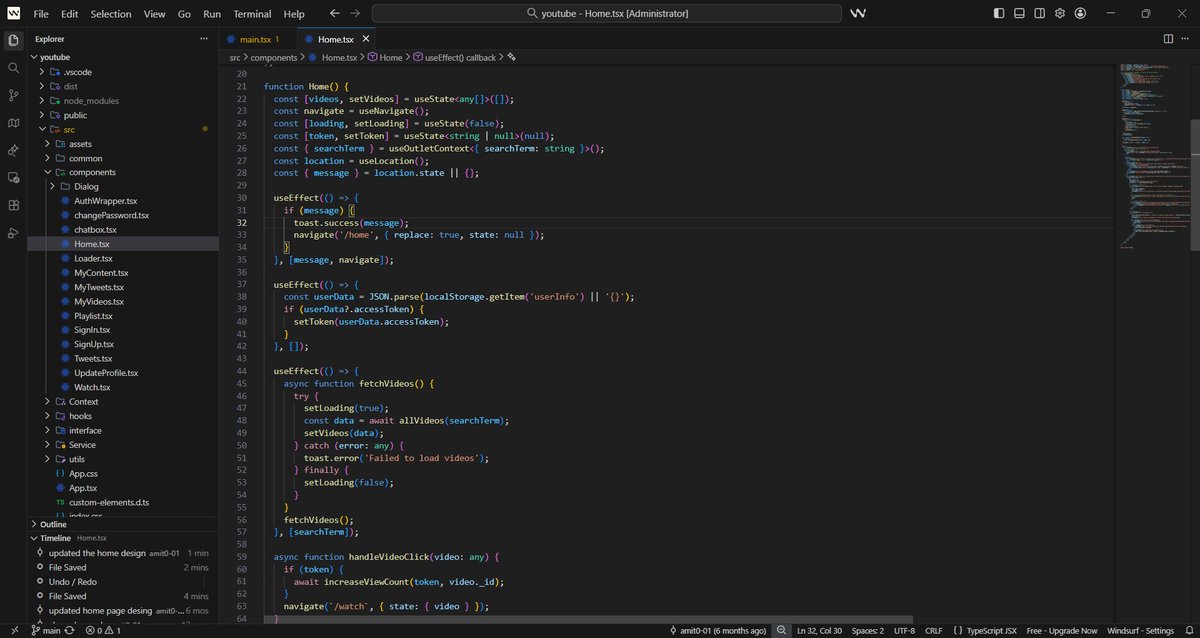Open the Edit menu
The image size is (1200, 638).
69,14
